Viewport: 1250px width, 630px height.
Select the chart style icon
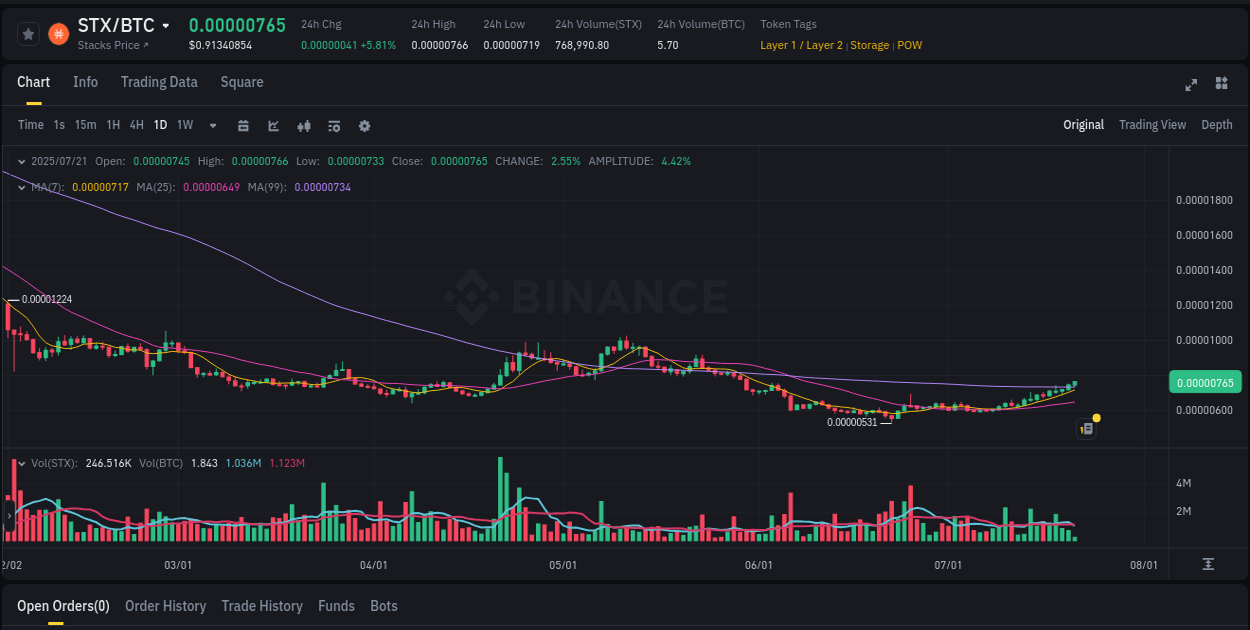(x=273, y=126)
